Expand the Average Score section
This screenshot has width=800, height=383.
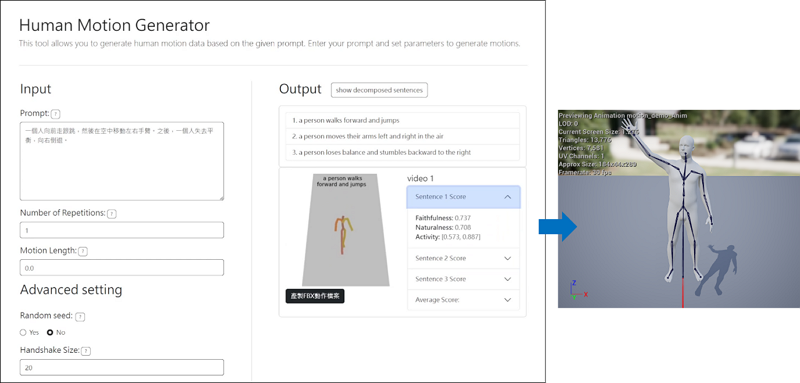[463, 300]
